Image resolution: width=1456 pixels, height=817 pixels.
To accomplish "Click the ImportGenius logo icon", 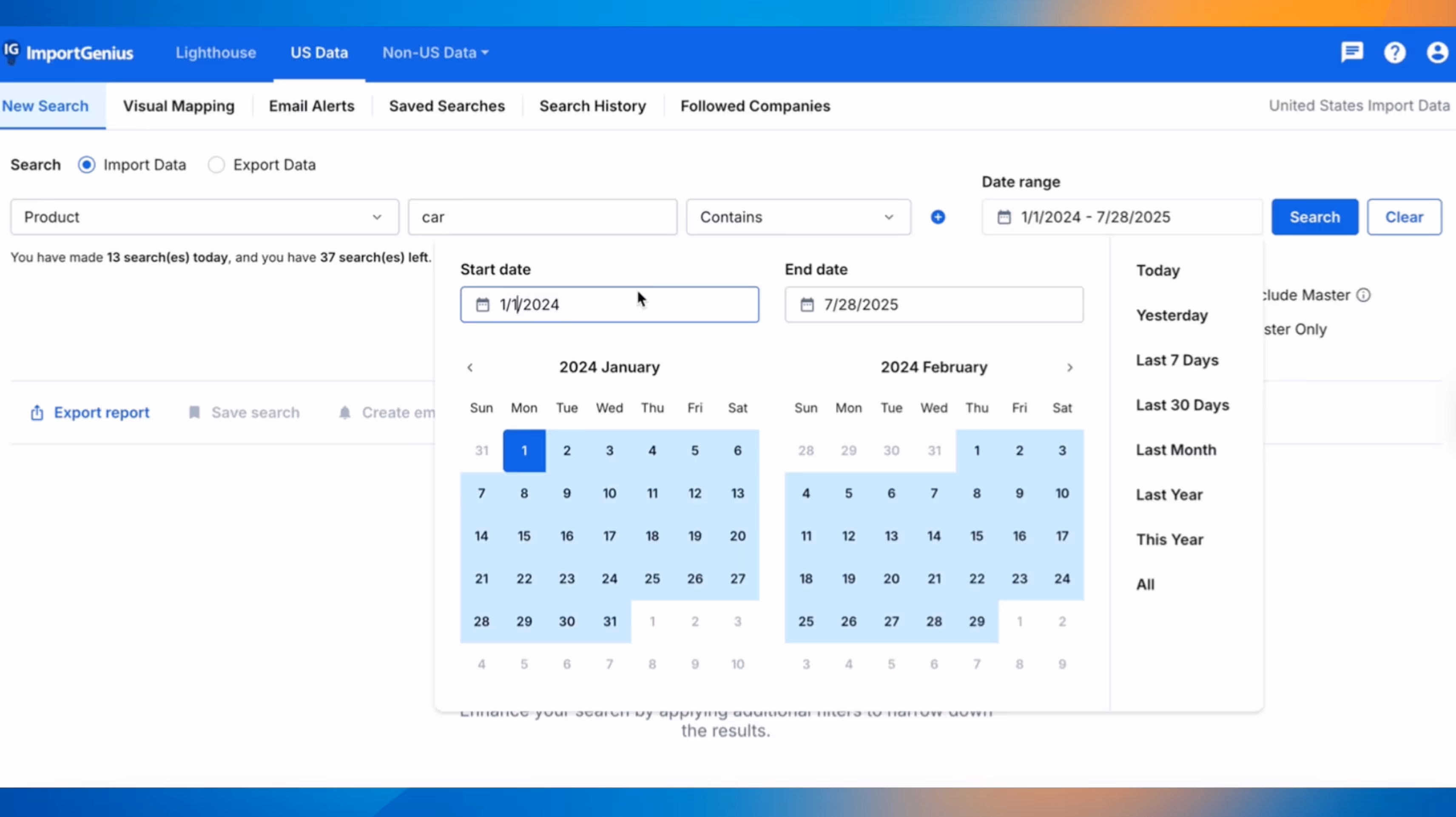I will click(x=12, y=53).
